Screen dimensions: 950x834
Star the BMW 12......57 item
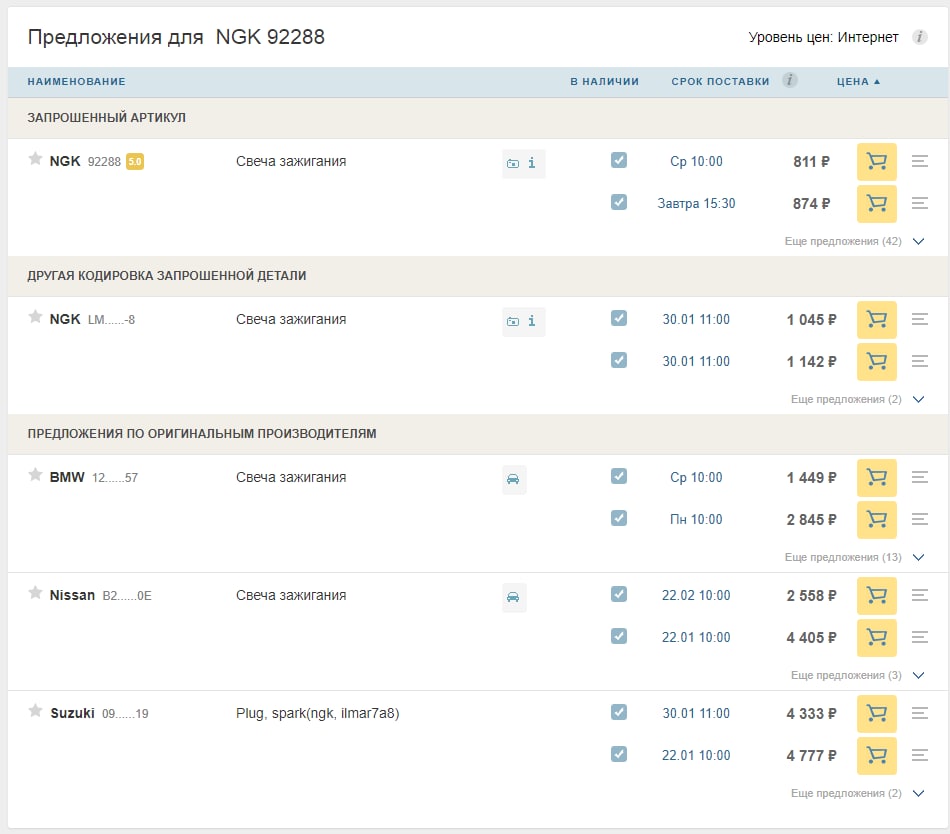point(35,475)
